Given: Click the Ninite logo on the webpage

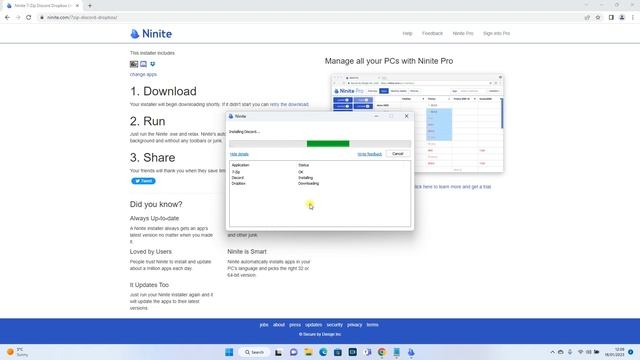Looking at the screenshot, I should click(x=151, y=34).
